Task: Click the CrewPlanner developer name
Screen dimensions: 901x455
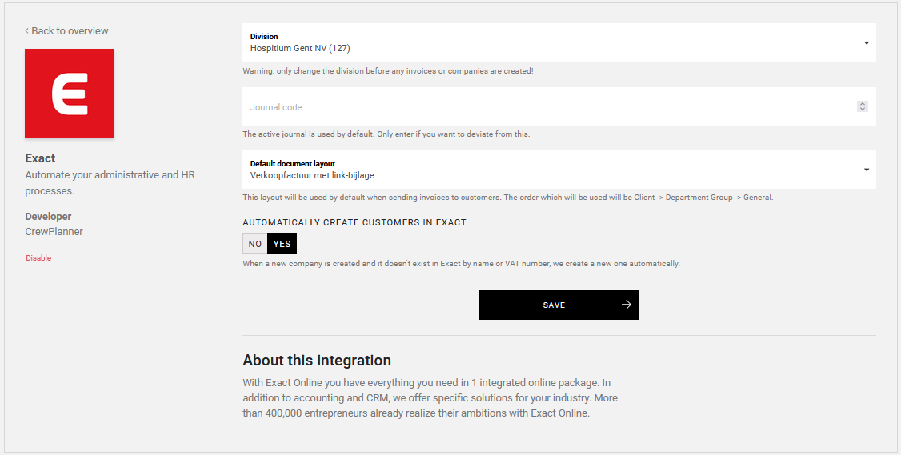Action: pos(54,231)
